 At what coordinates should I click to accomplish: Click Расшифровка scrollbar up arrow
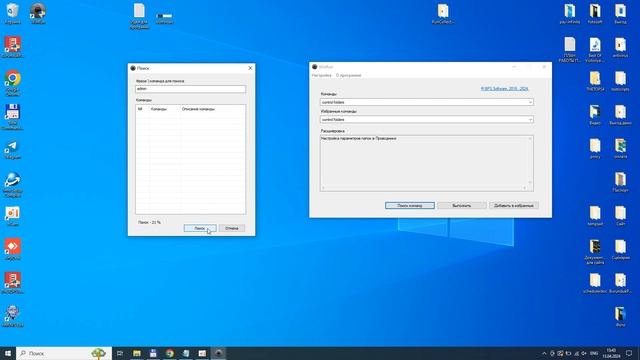530,139
